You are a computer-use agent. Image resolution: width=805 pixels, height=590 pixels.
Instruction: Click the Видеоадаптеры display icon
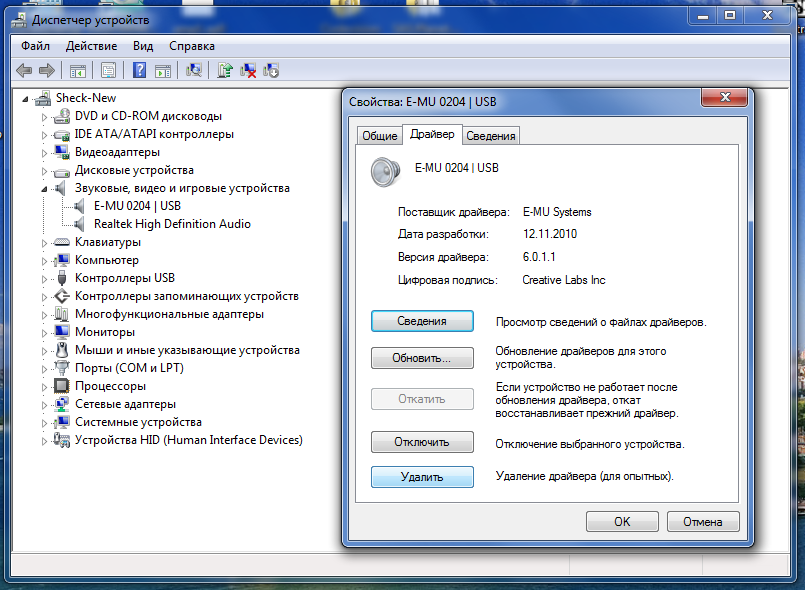[62, 152]
